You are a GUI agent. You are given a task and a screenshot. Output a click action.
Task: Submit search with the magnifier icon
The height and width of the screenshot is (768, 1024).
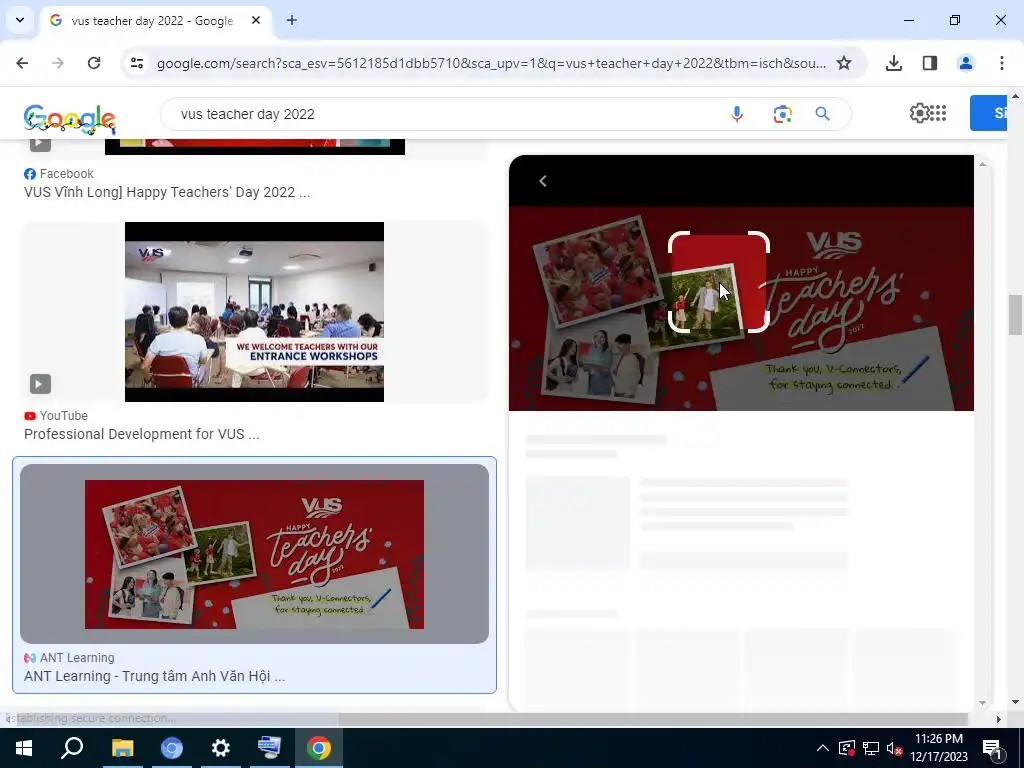822,114
